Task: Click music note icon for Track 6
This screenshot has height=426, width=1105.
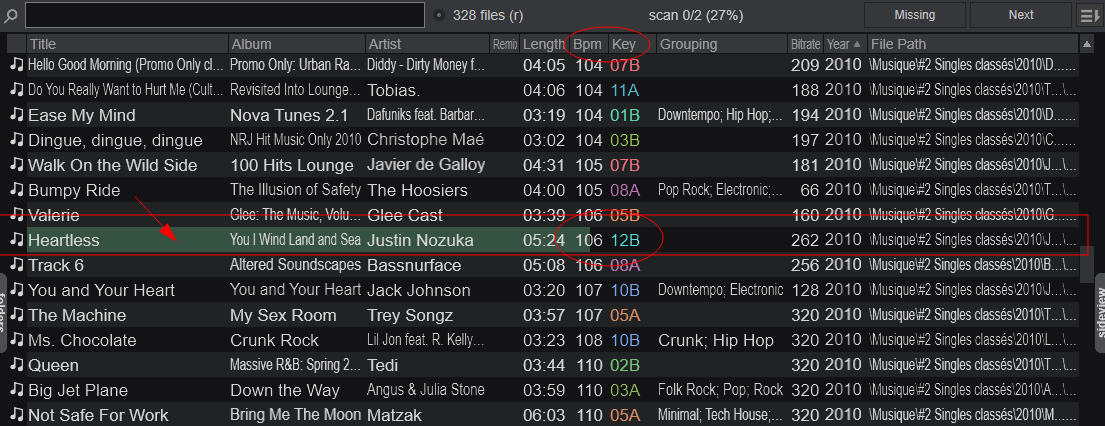Action: pos(17,265)
